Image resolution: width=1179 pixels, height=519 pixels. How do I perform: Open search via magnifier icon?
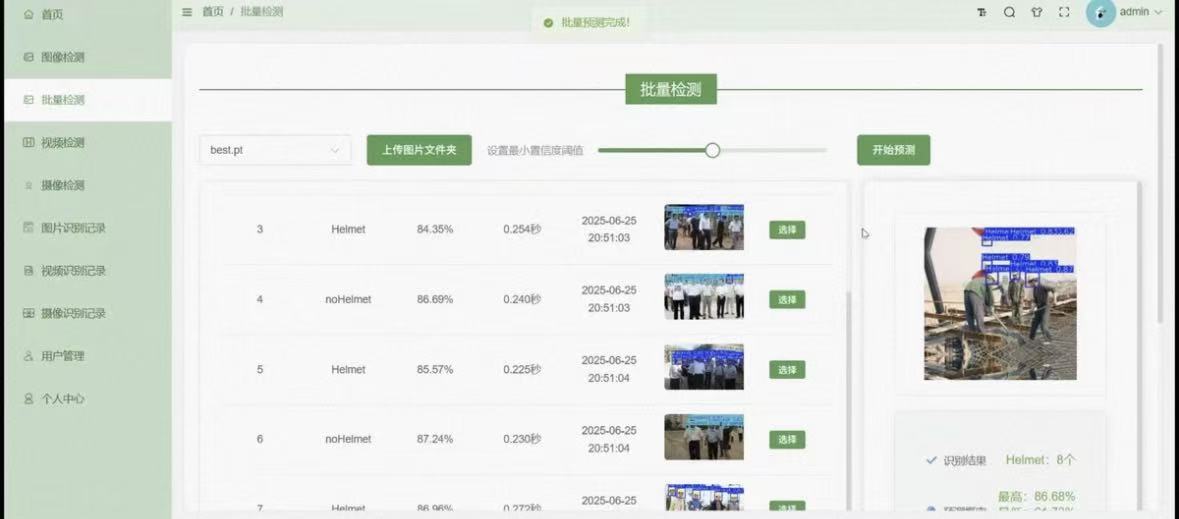tap(1009, 12)
